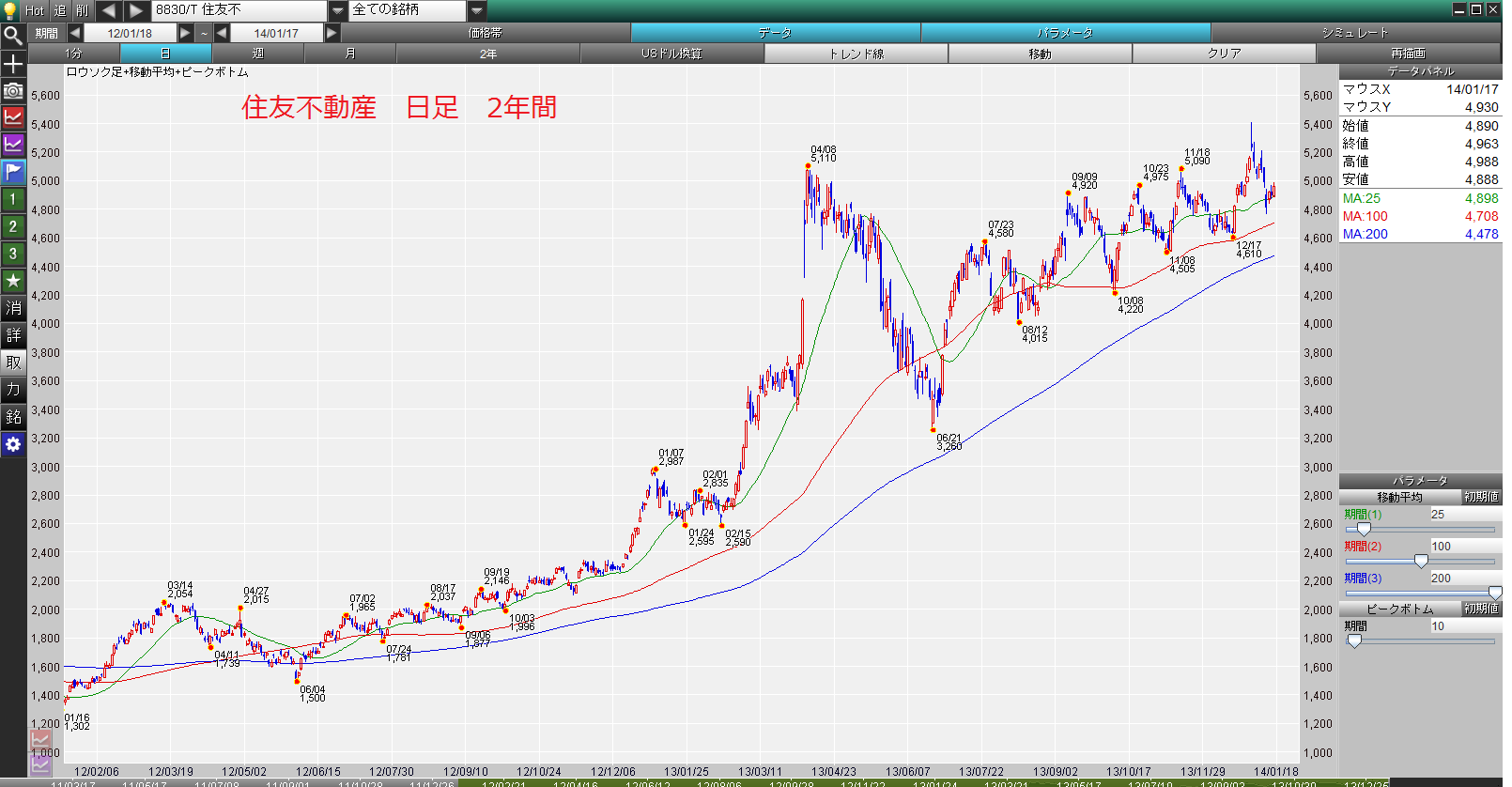
Task: Click the plus crosshair icon
Action: [13, 64]
